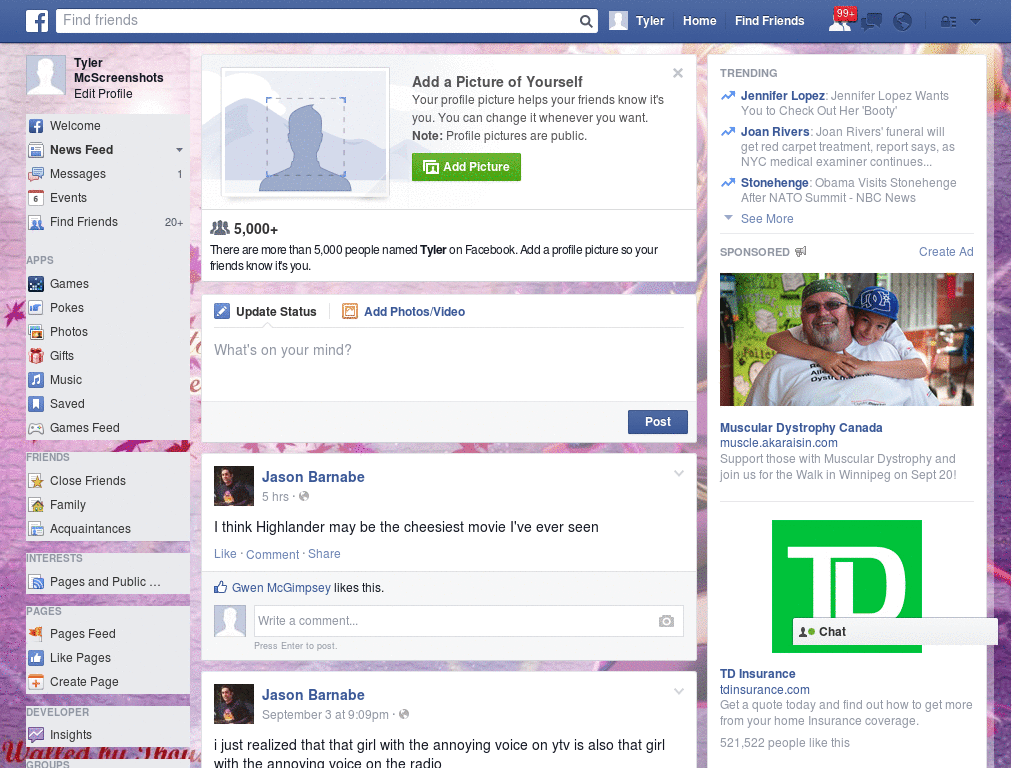Open options chevron on Highlander post
This screenshot has width=1024, height=768.
(x=679, y=473)
